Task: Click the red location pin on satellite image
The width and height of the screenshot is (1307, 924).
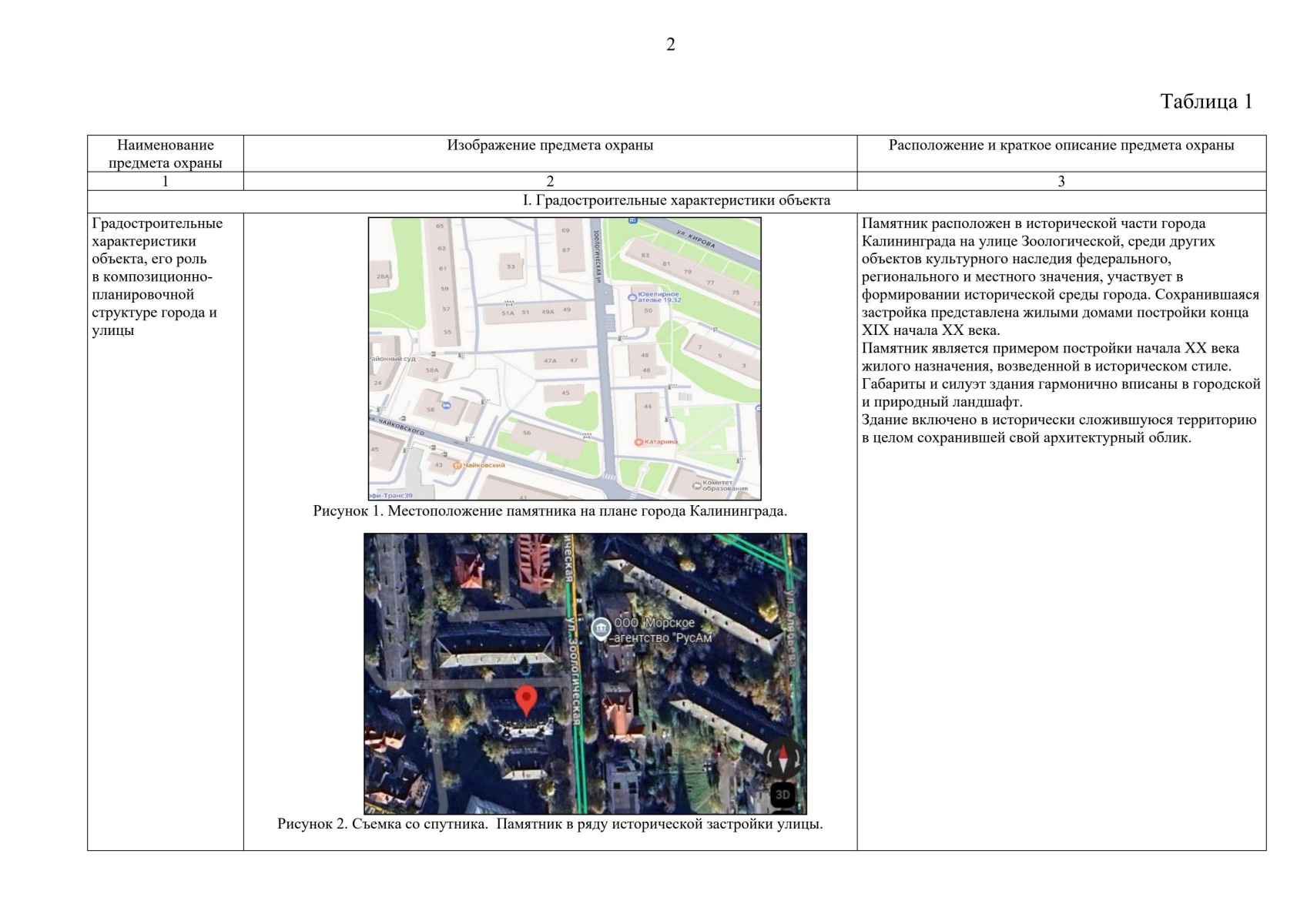Action: tap(526, 701)
